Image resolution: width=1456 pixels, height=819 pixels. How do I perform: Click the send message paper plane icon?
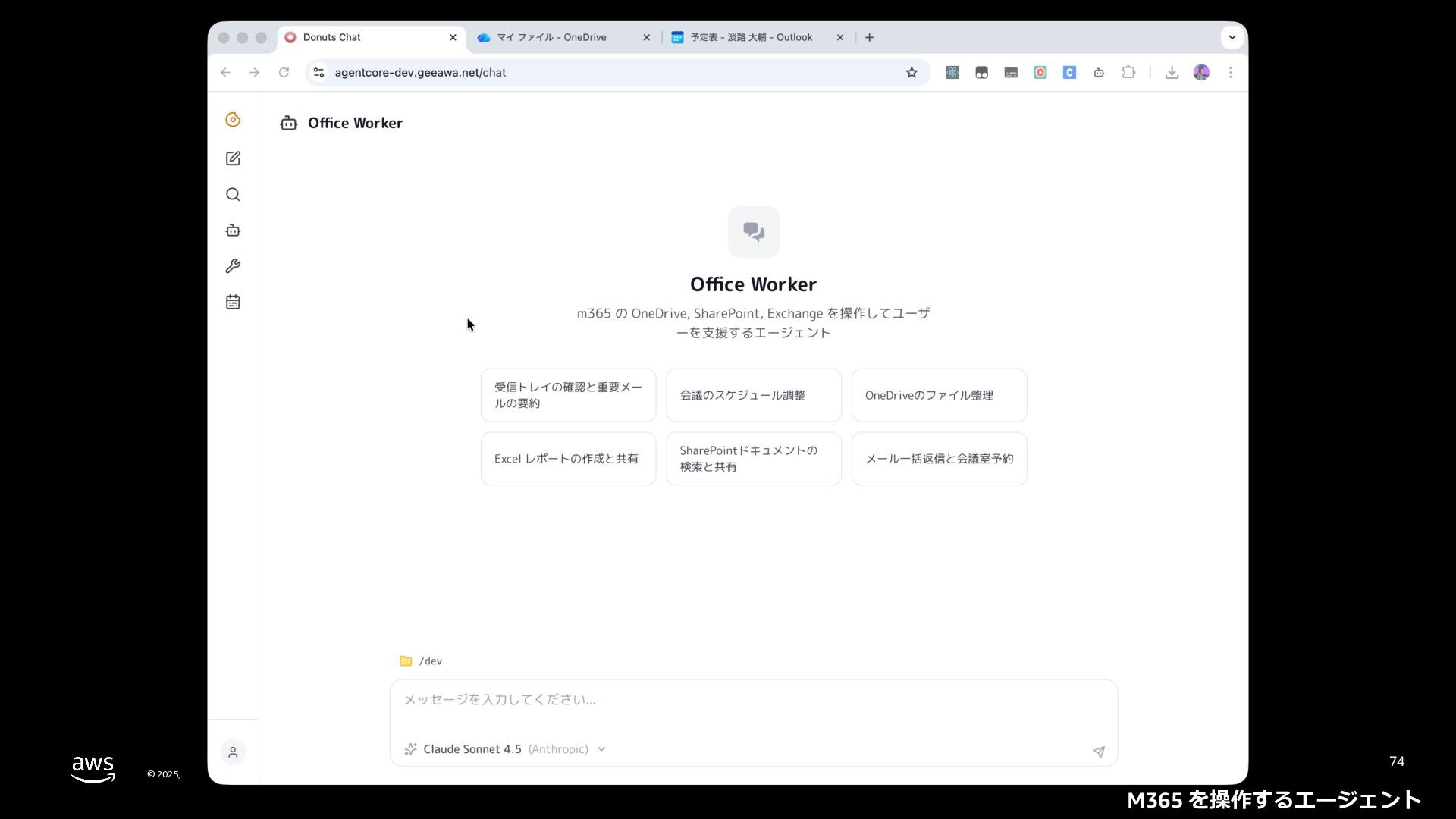tap(1098, 752)
